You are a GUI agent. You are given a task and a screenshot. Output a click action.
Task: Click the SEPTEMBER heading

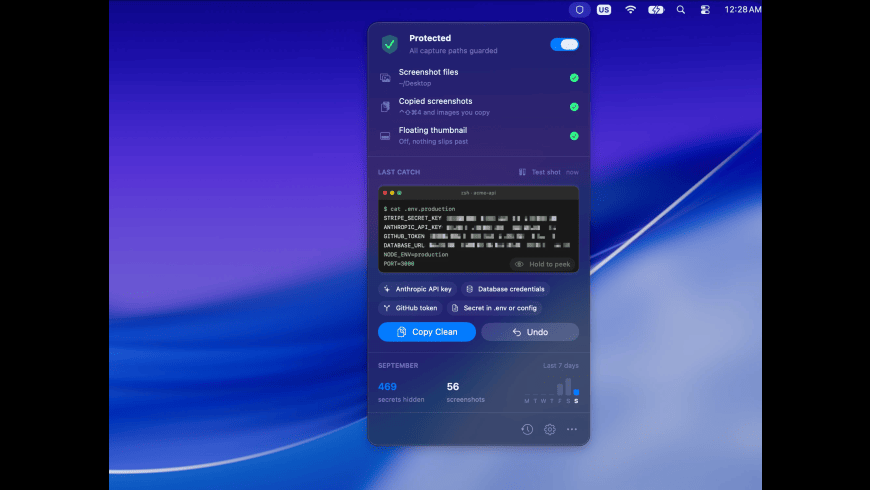click(398, 366)
